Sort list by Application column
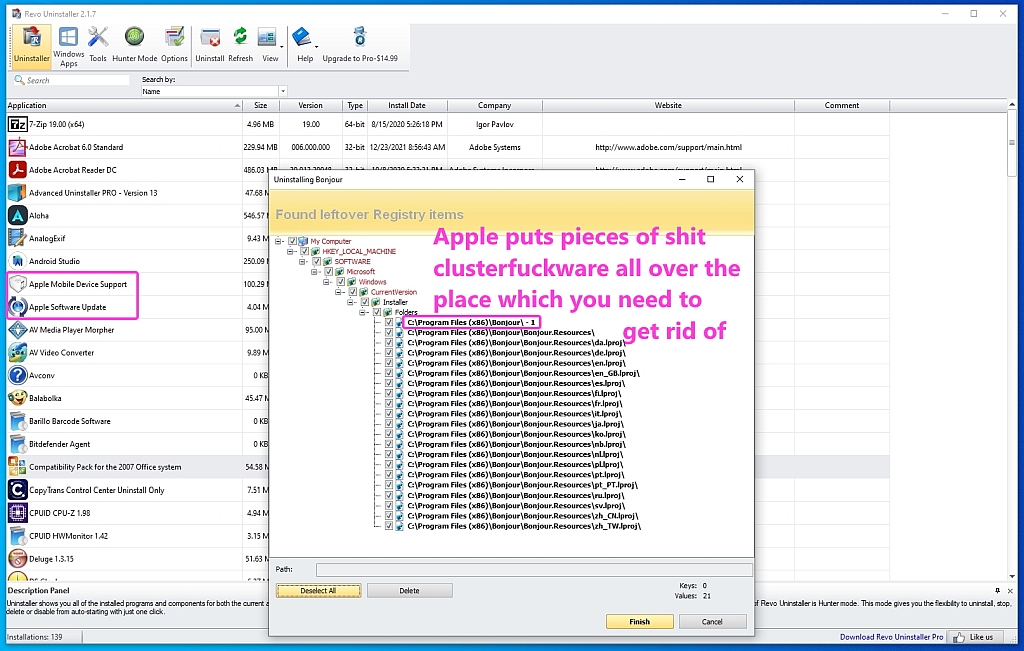 click(x=124, y=105)
